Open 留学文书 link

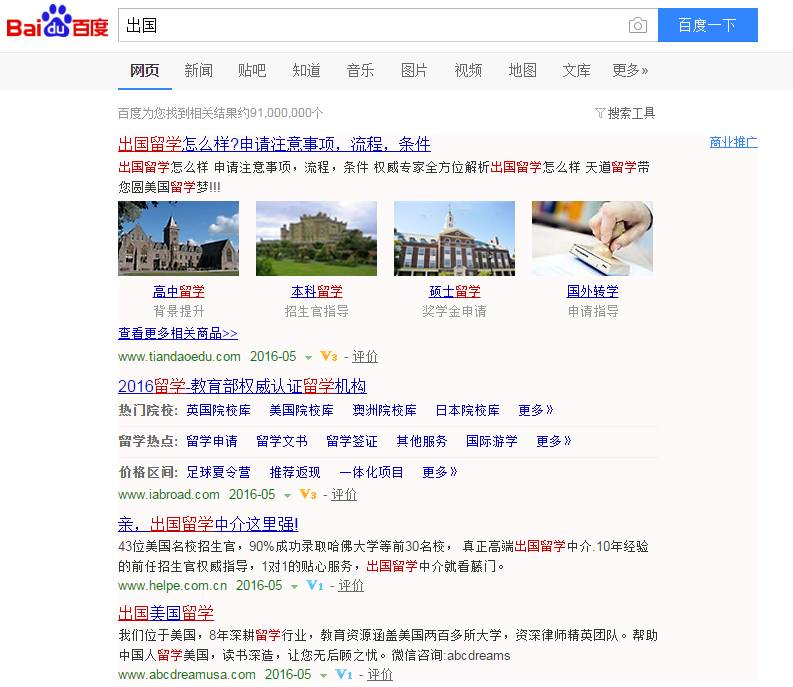pyautogui.click(x=282, y=441)
